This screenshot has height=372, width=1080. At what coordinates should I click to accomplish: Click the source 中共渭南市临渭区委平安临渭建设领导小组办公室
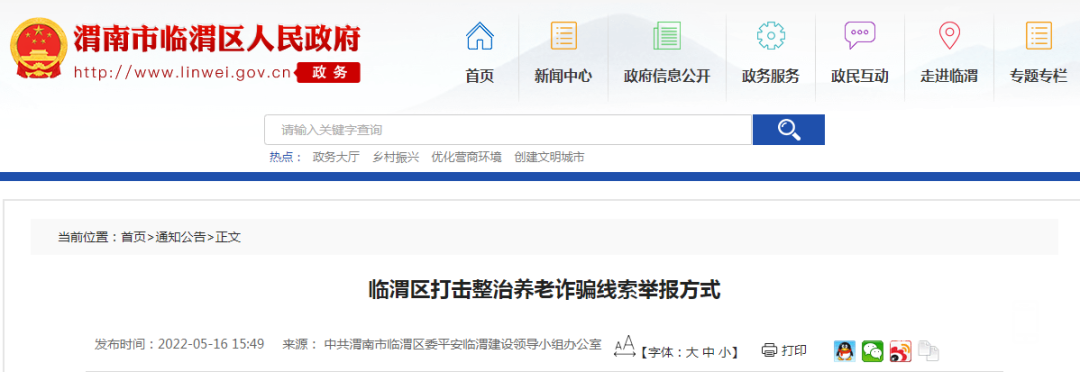point(463,344)
